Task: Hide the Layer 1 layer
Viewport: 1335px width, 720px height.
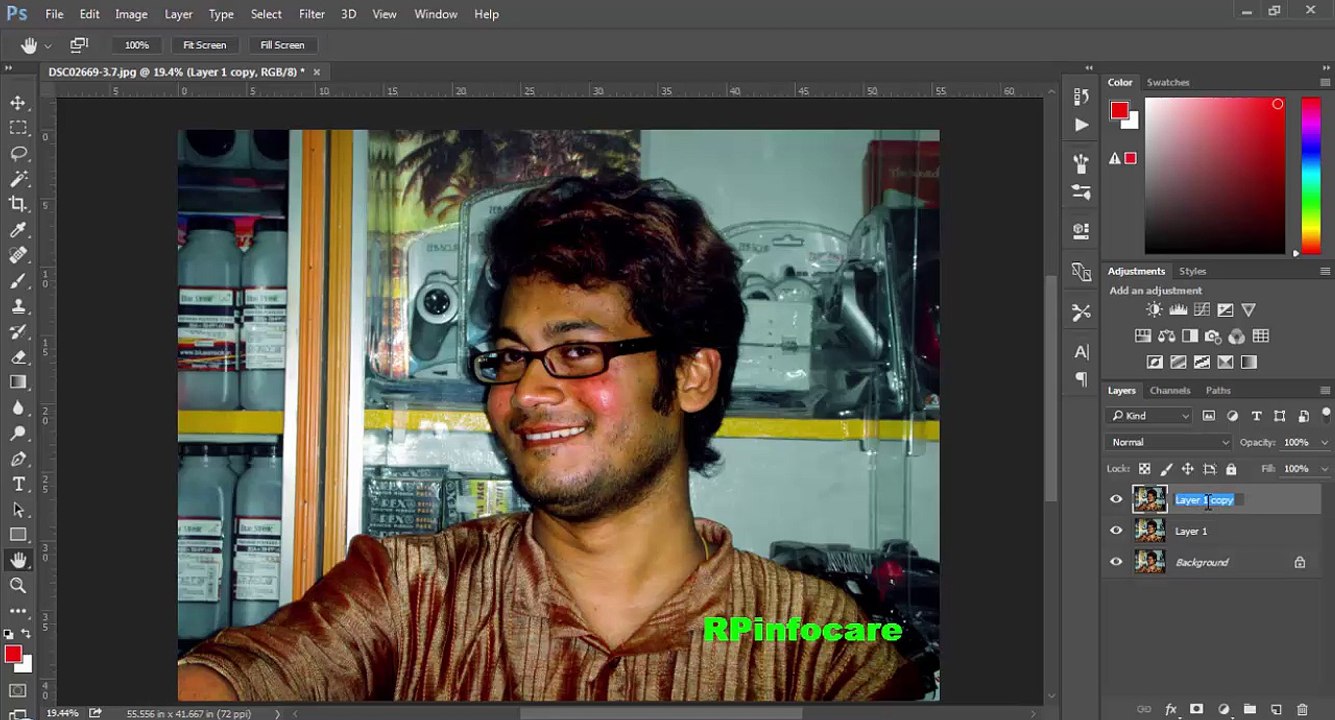Action: 1116,531
